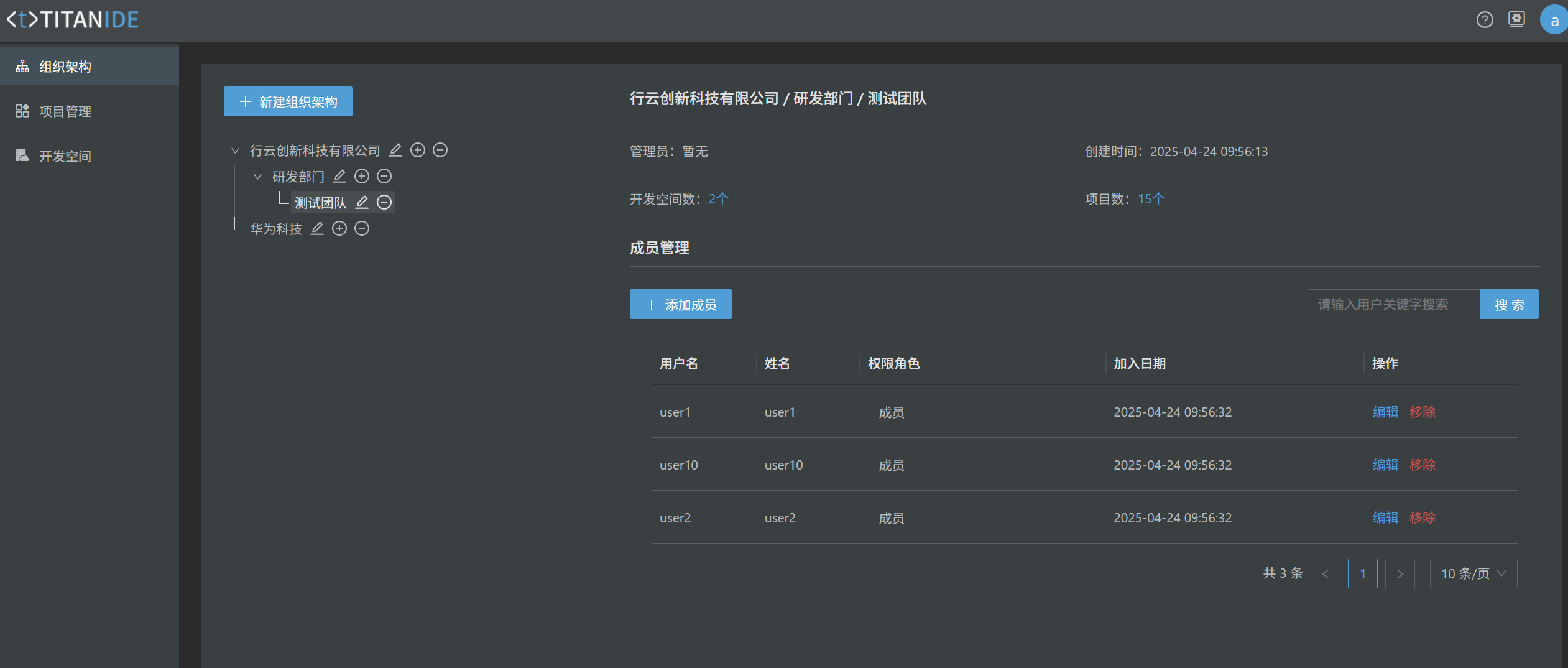Collapse the 行云创新科技有限公司 tree node
1568x668 pixels.
click(x=236, y=151)
